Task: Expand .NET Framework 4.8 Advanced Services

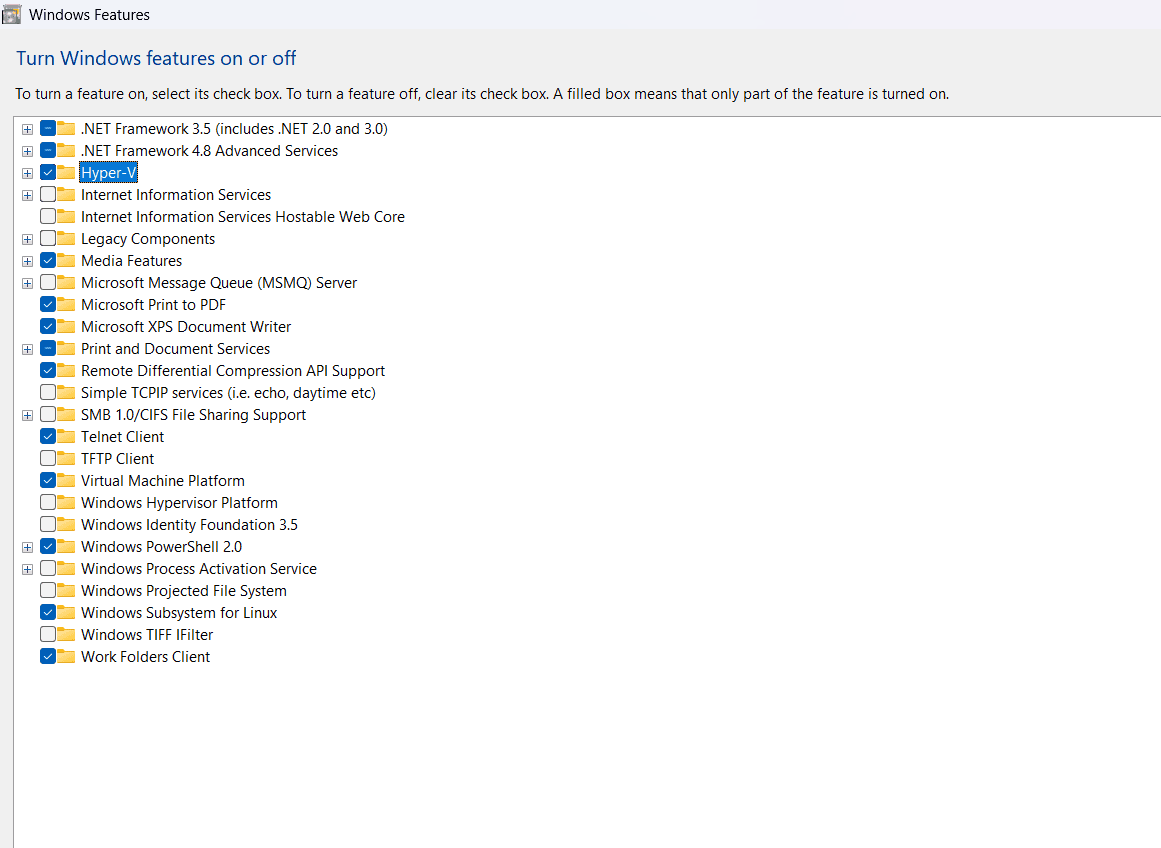Action: (27, 151)
